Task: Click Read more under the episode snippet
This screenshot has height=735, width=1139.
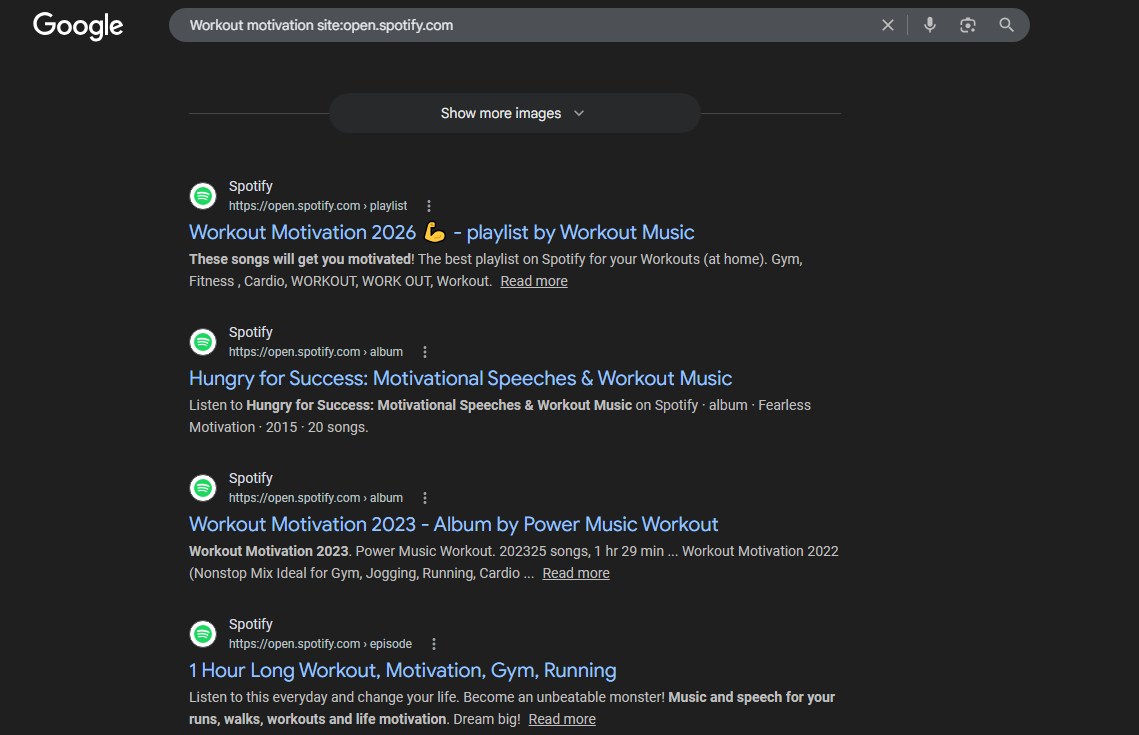Action: tap(562, 719)
